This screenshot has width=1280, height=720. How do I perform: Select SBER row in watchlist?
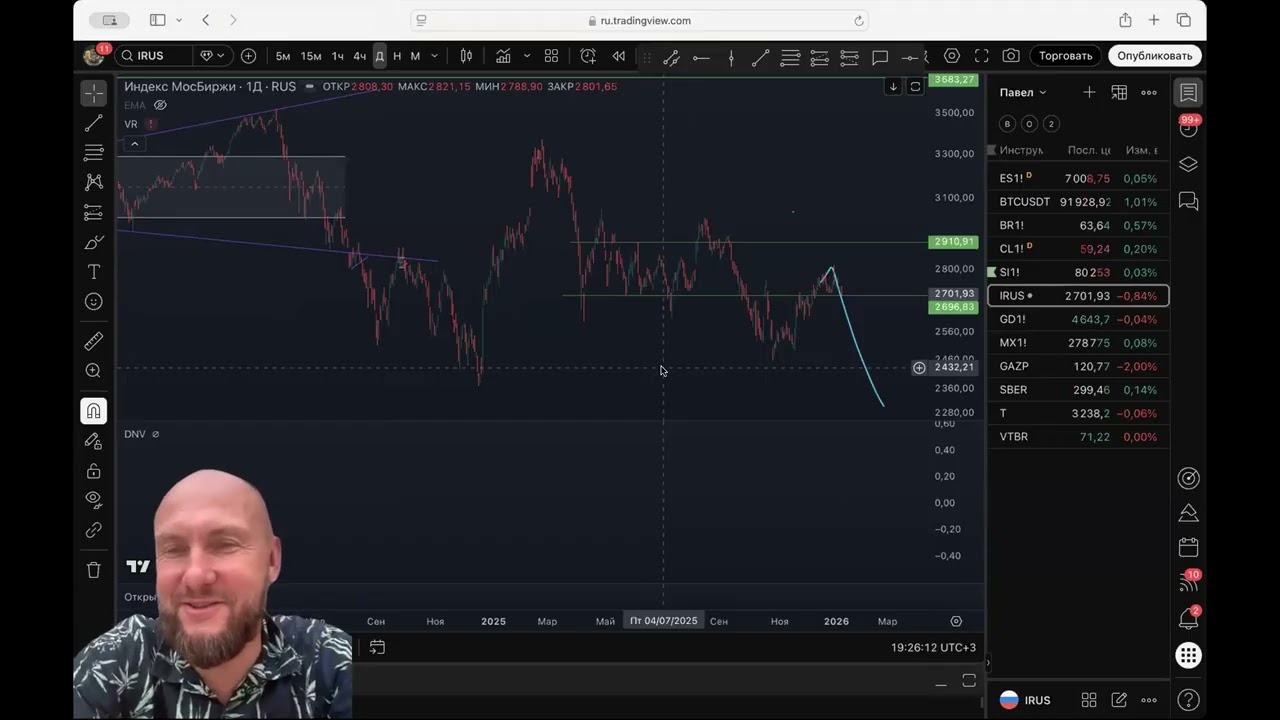click(x=1078, y=390)
